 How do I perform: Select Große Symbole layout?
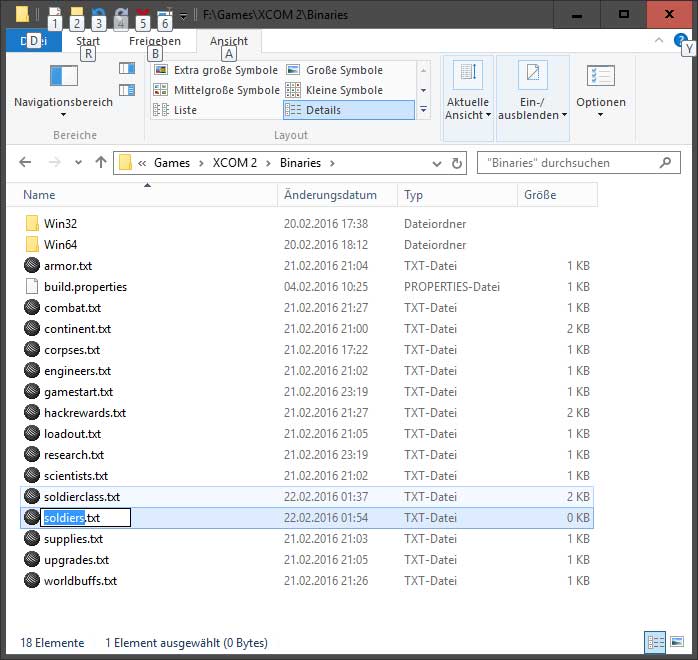[334, 70]
